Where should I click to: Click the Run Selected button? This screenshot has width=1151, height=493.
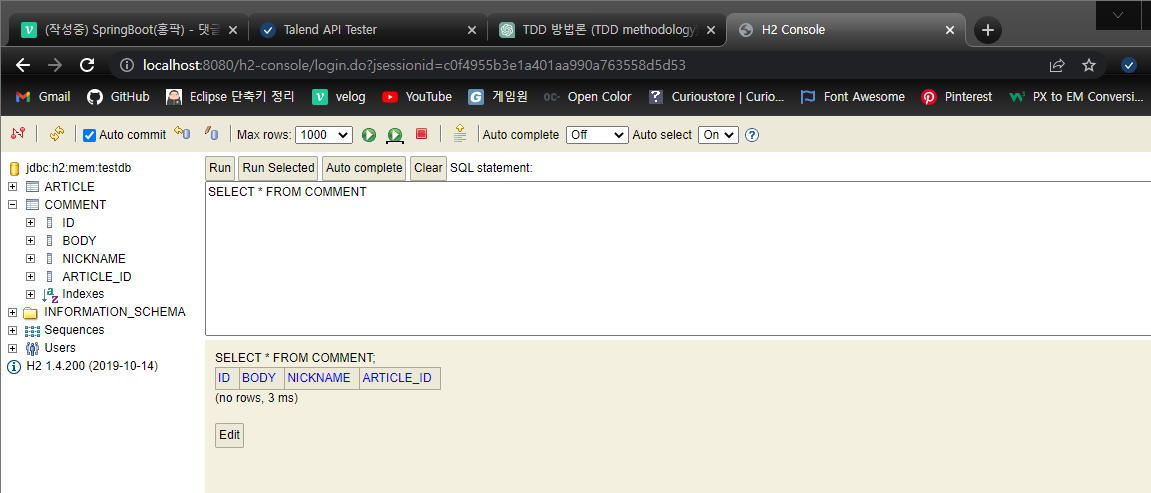pos(278,168)
